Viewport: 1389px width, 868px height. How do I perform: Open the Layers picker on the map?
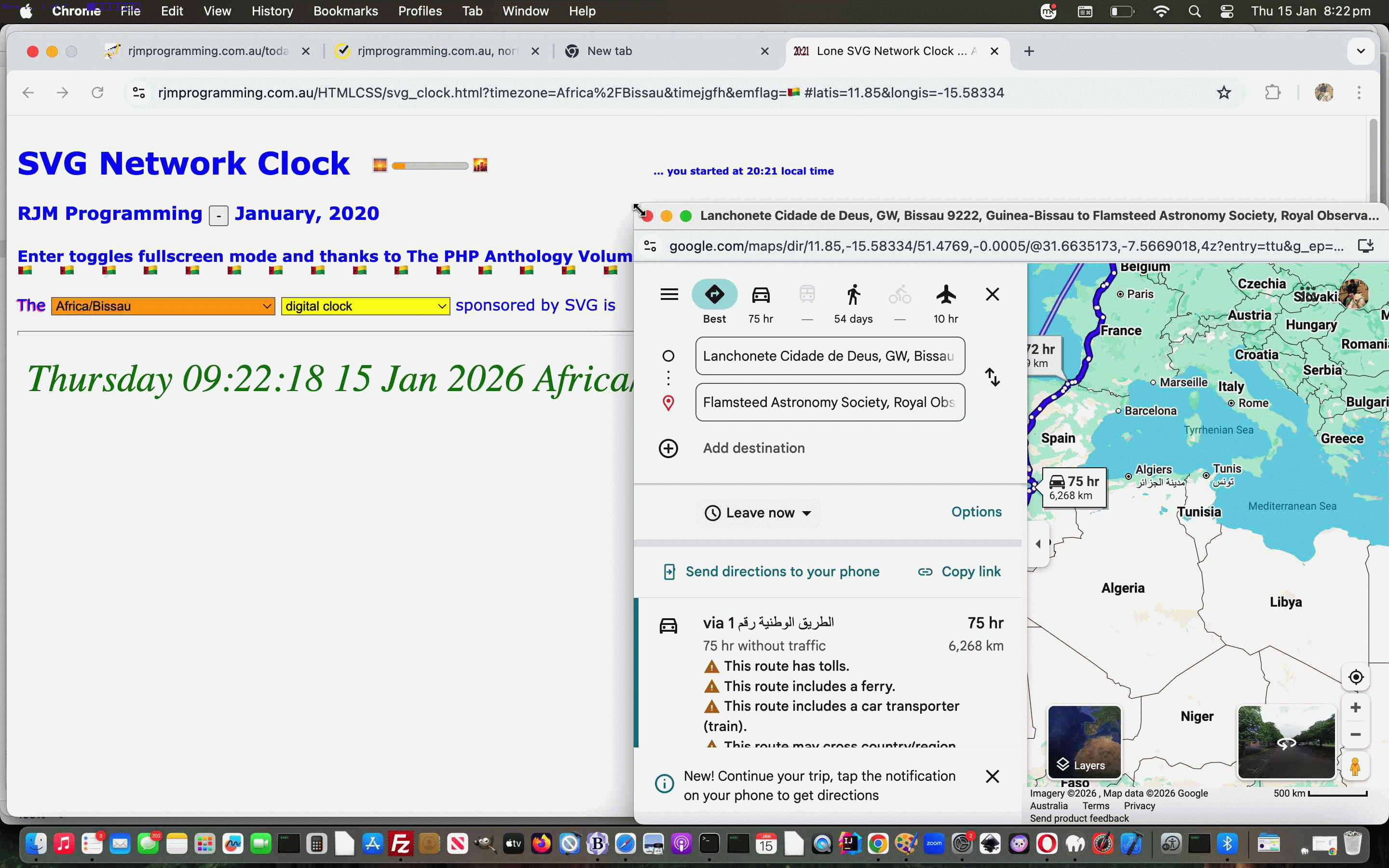[1084, 742]
